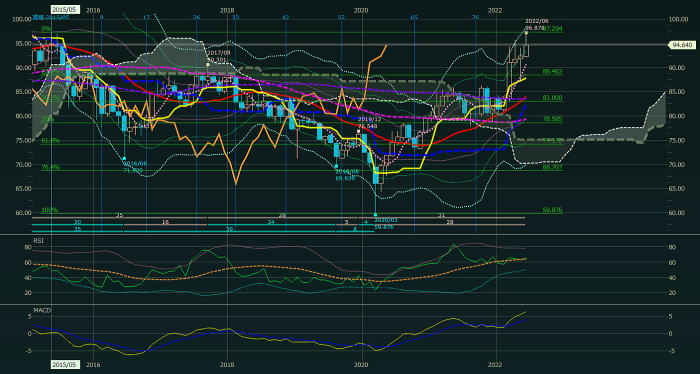Click the RSI panel title
Viewport: 700px width, 374px height.
38,241
